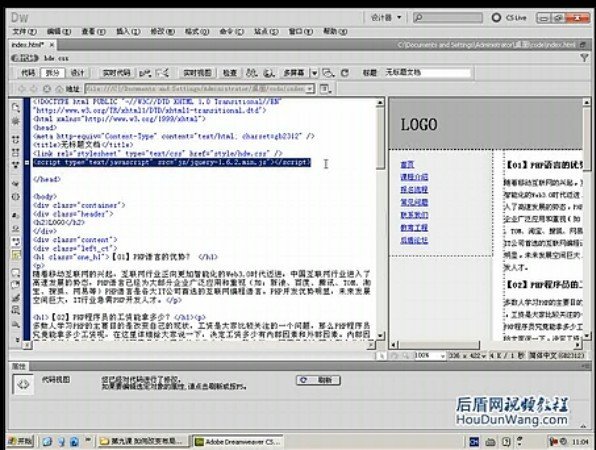Show the Code Navigator in coding toolbar
Image resolution: width=596 pixels, height=450 pixels.
pyautogui.click(x=16, y=121)
